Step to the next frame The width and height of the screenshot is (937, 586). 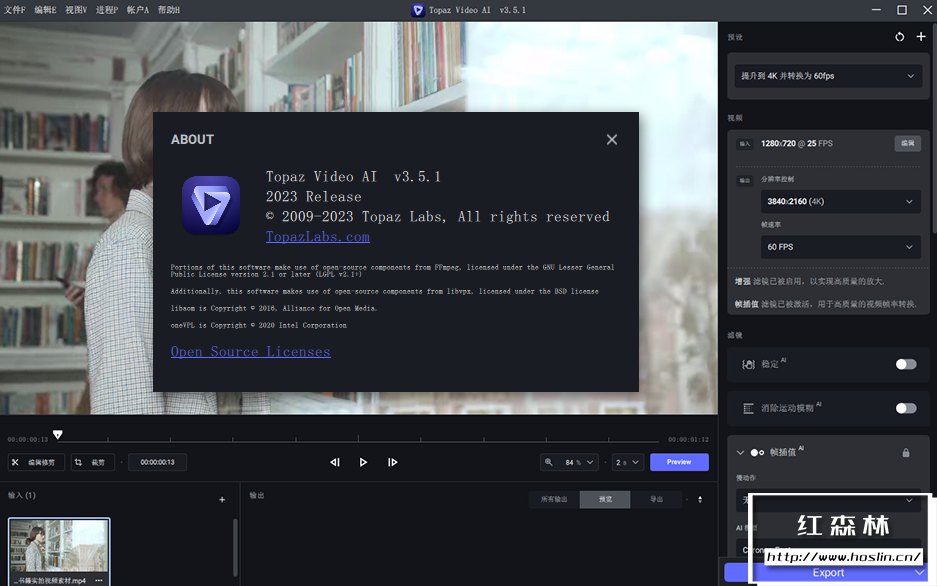tap(392, 462)
